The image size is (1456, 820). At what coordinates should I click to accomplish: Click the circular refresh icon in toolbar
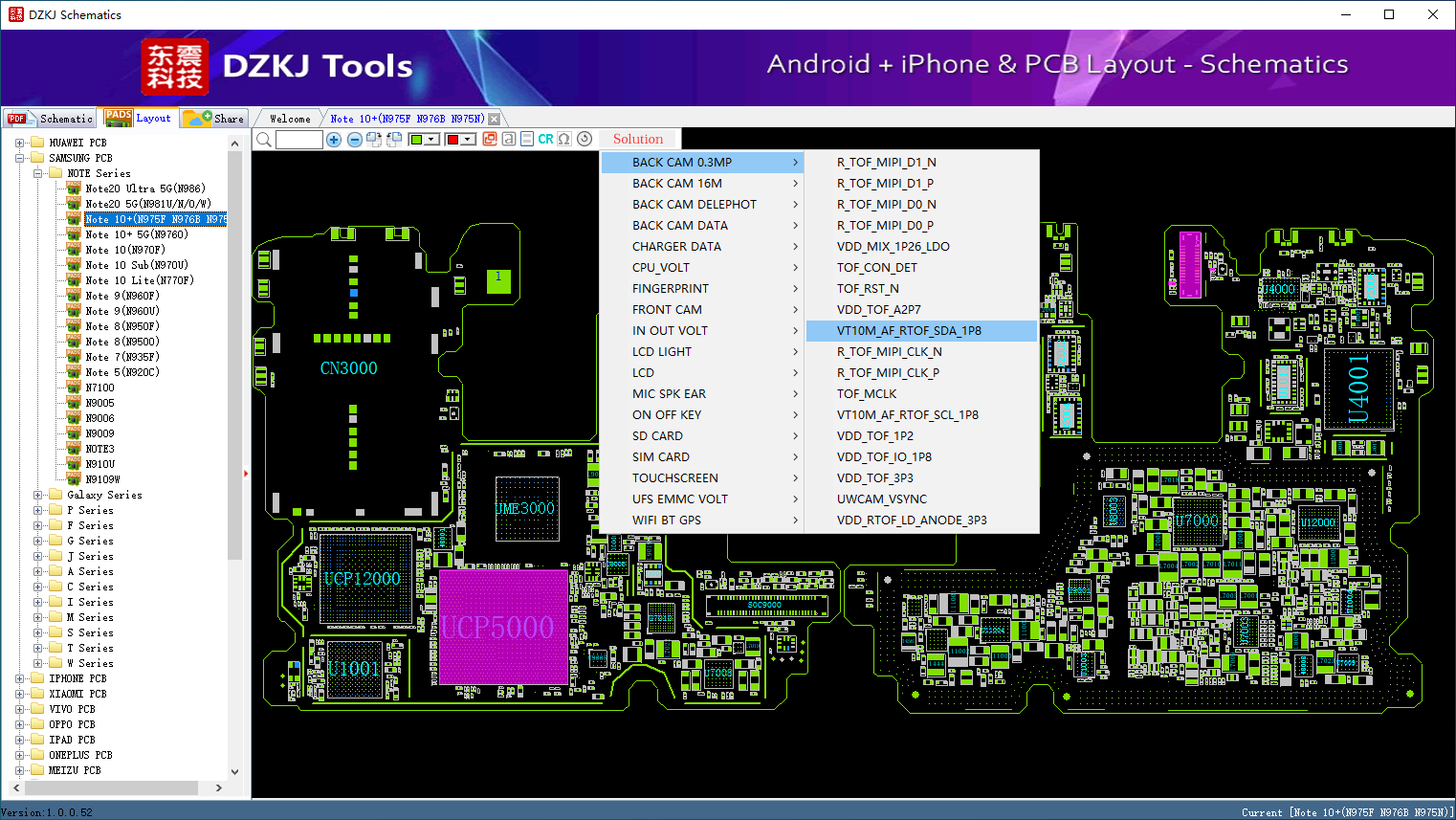(x=585, y=140)
